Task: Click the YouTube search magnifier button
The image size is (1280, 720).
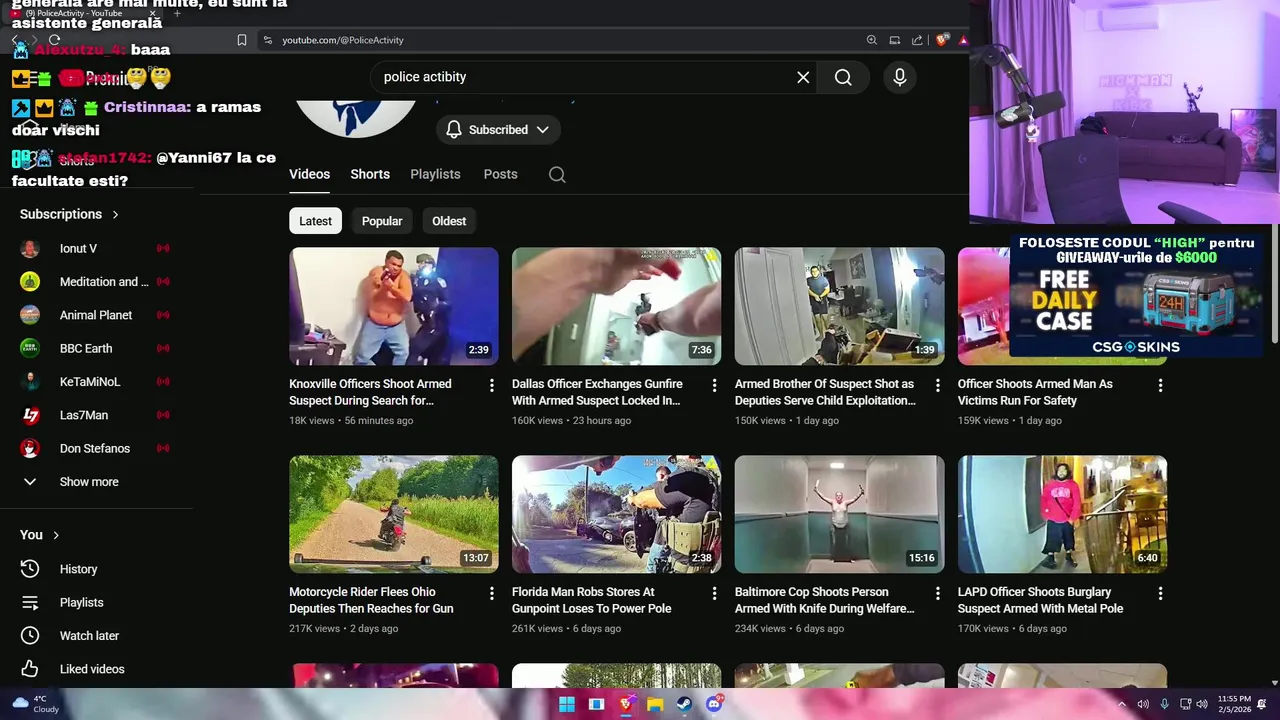Action: [843, 77]
